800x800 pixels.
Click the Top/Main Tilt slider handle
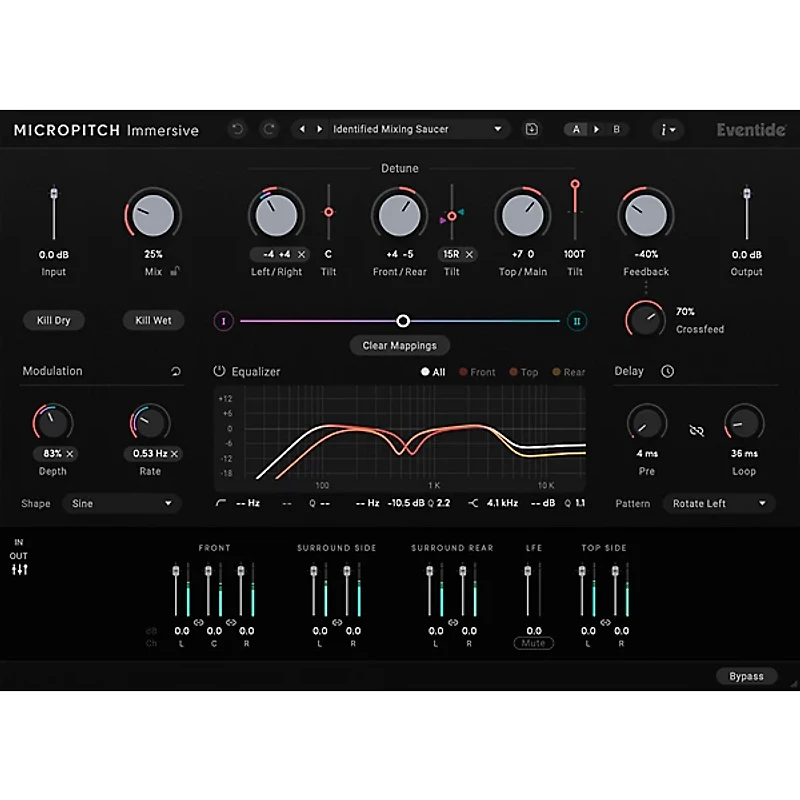tap(575, 184)
